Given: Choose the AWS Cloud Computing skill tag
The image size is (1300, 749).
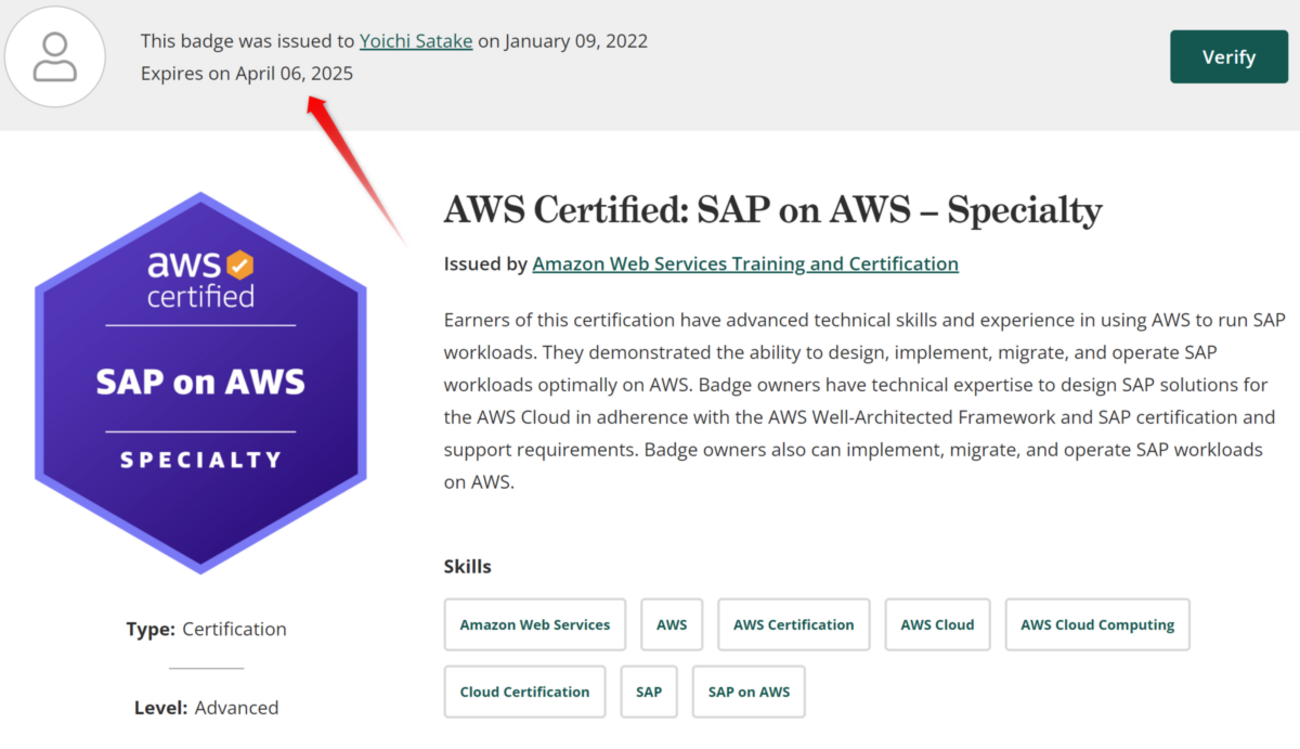Looking at the screenshot, I should pyautogui.click(x=1097, y=625).
